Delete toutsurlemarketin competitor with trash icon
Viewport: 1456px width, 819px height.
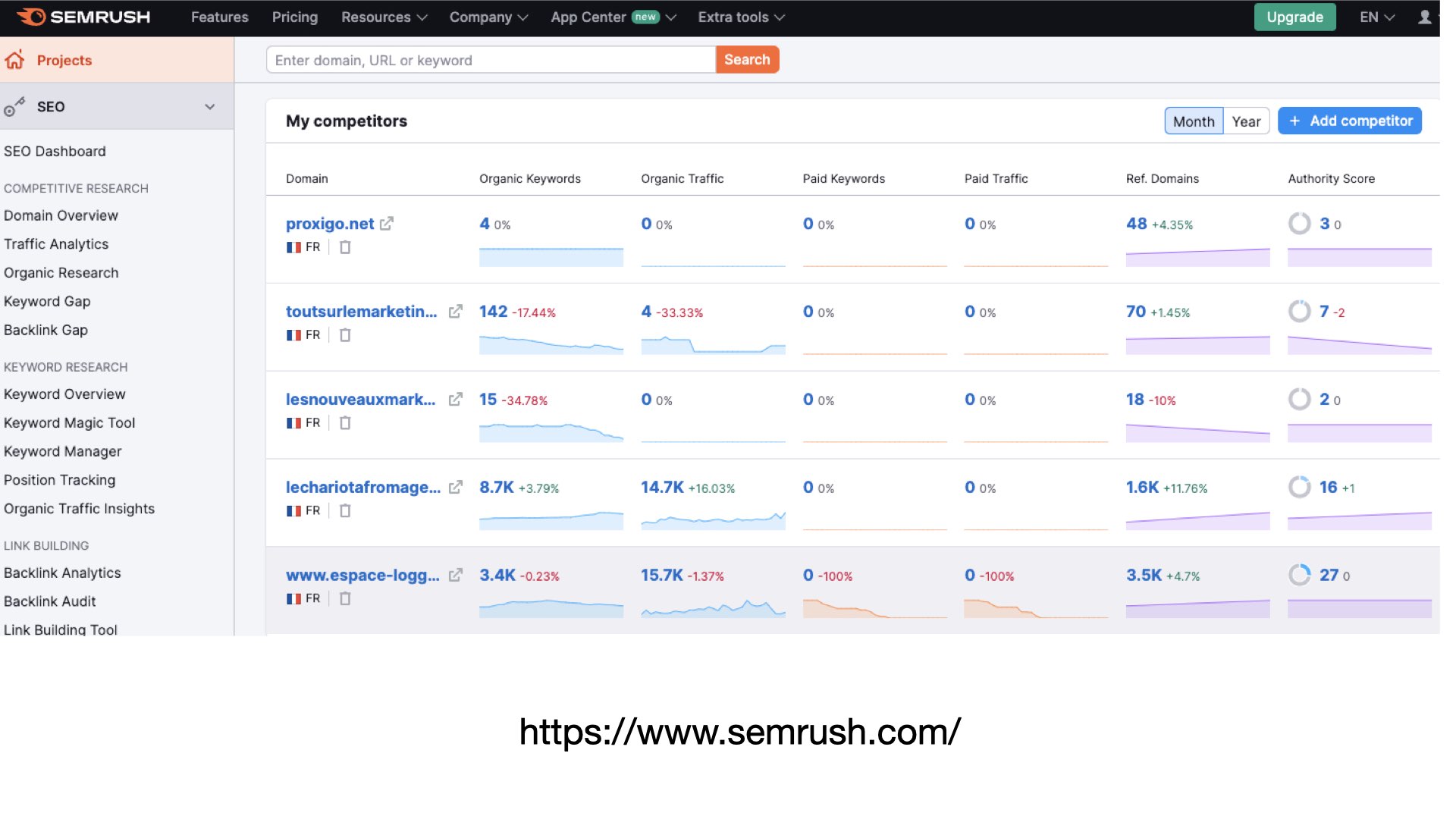[x=345, y=335]
